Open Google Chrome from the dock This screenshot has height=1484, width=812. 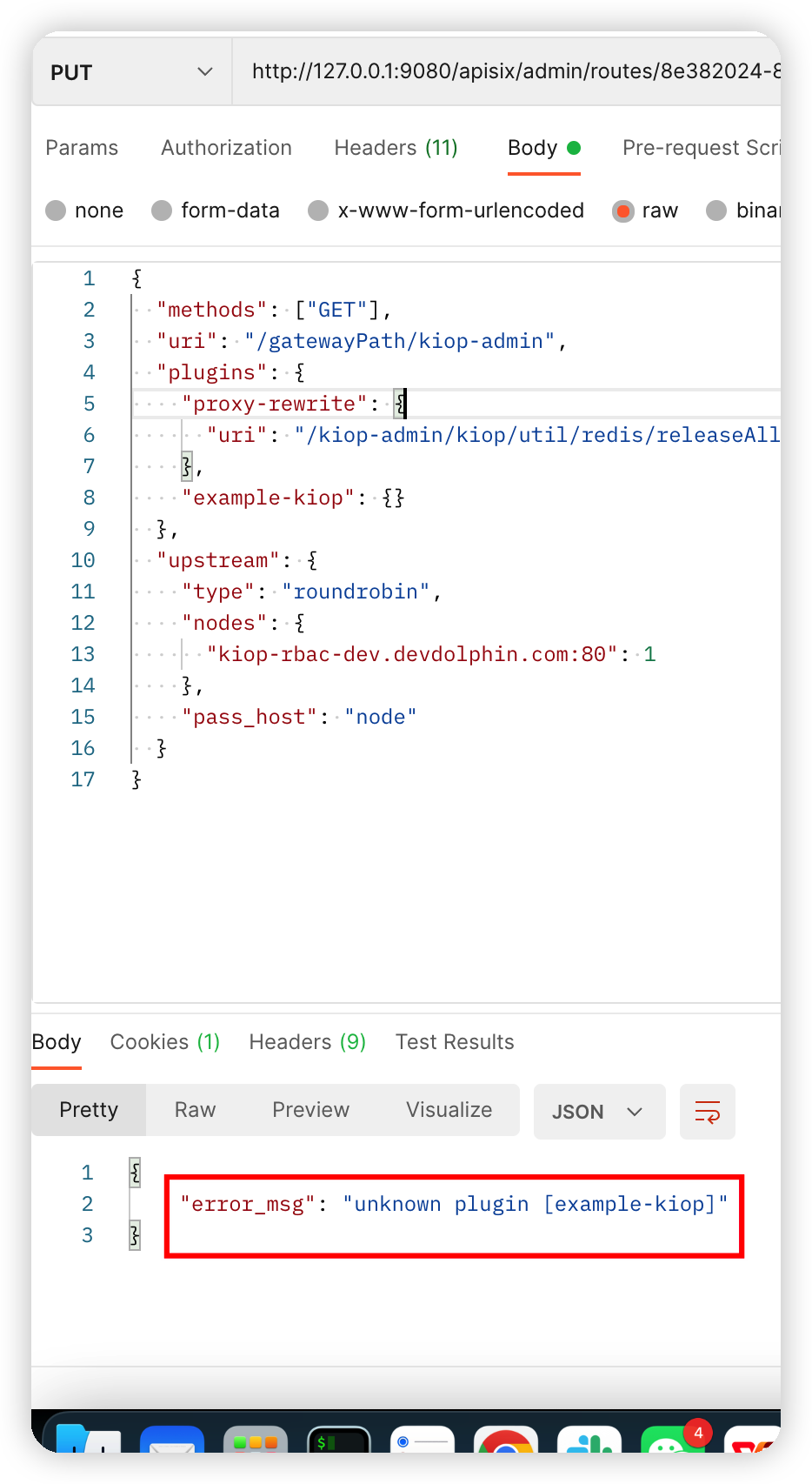pos(506,1440)
